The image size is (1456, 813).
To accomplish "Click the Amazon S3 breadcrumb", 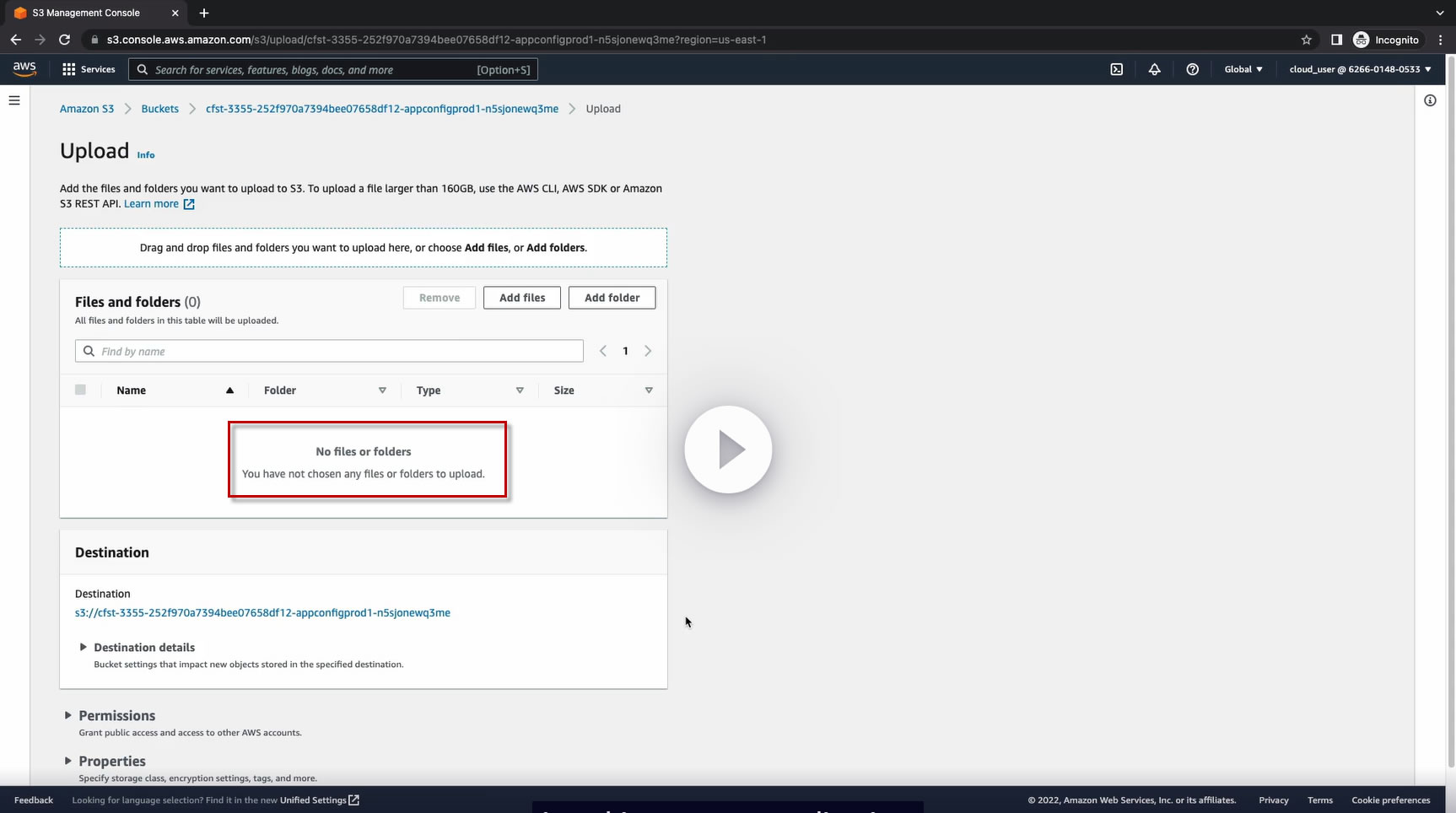I will click(x=87, y=109).
